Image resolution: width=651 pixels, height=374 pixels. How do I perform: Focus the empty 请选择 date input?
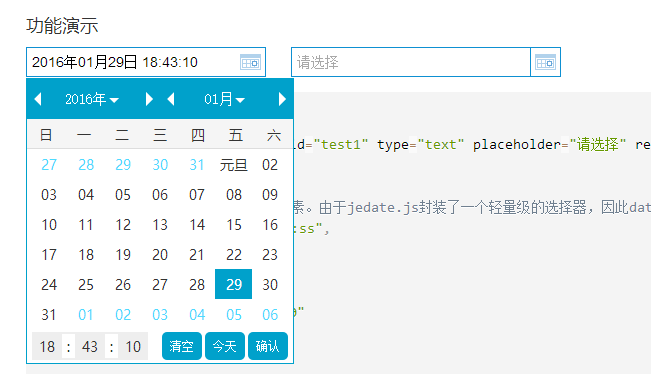click(x=411, y=62)
